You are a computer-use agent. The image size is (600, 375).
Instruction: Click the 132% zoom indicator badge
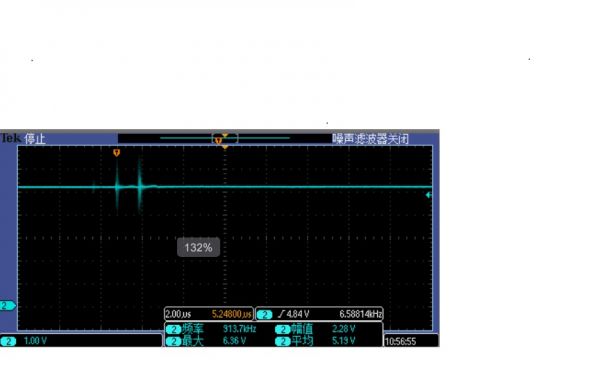[x=198, y=248]
